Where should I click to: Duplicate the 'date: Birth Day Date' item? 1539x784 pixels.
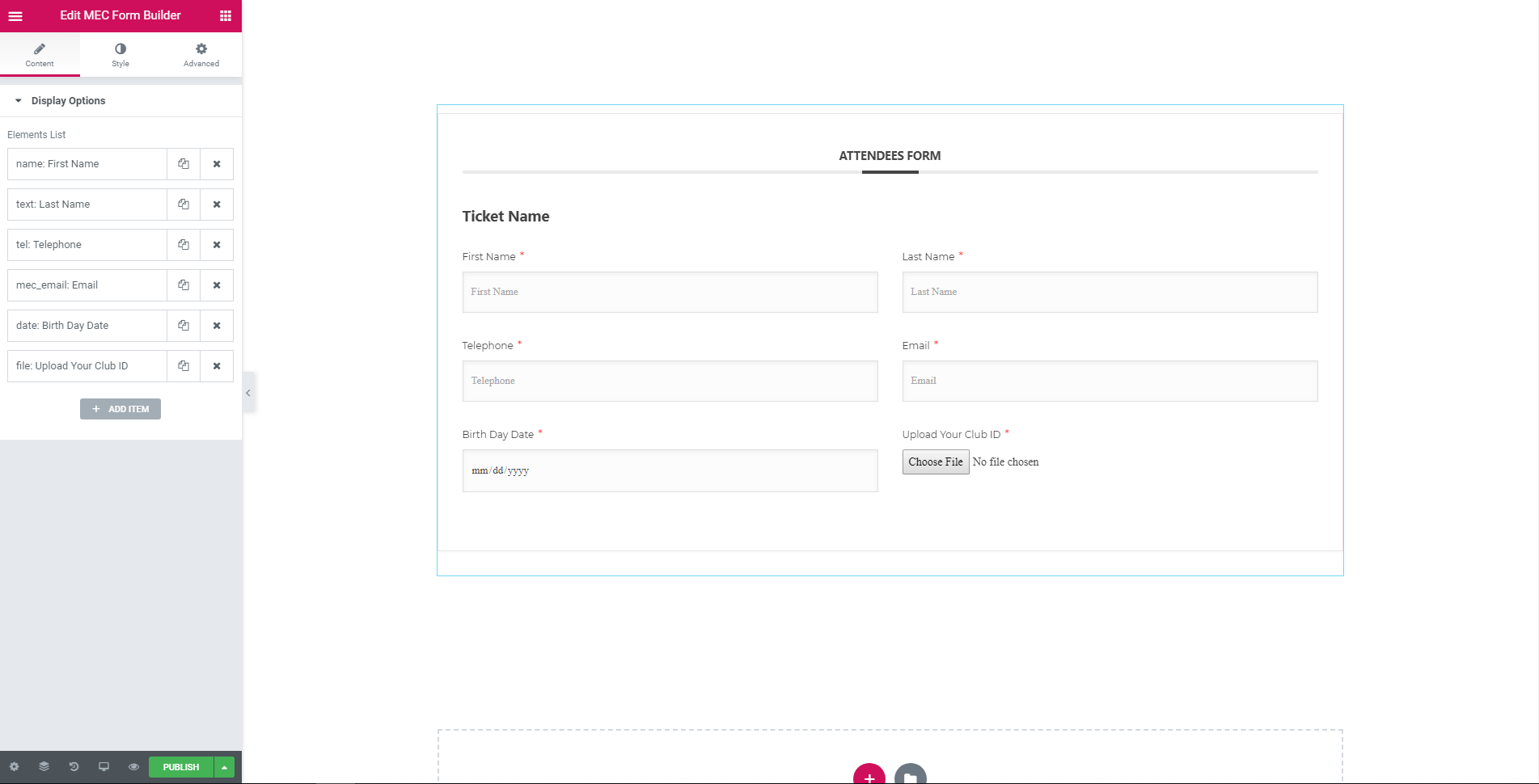click(184, 326)
